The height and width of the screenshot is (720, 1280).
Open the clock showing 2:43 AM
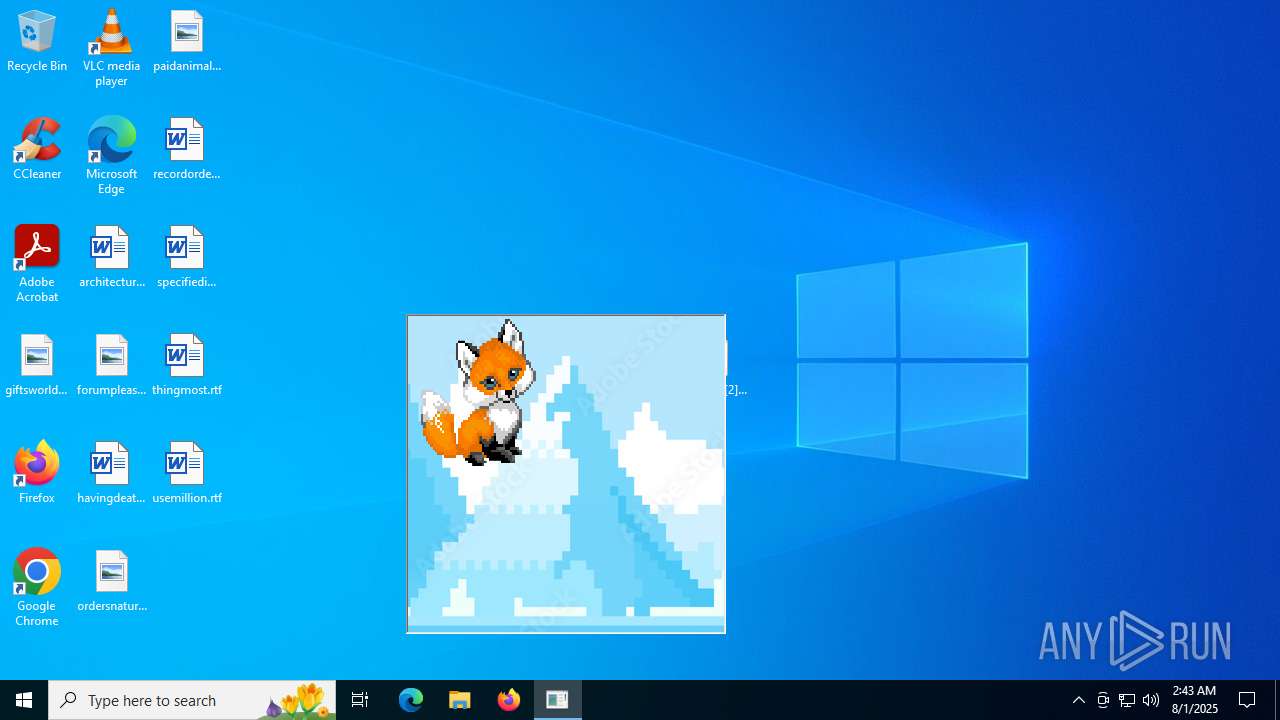point(1195,700)
